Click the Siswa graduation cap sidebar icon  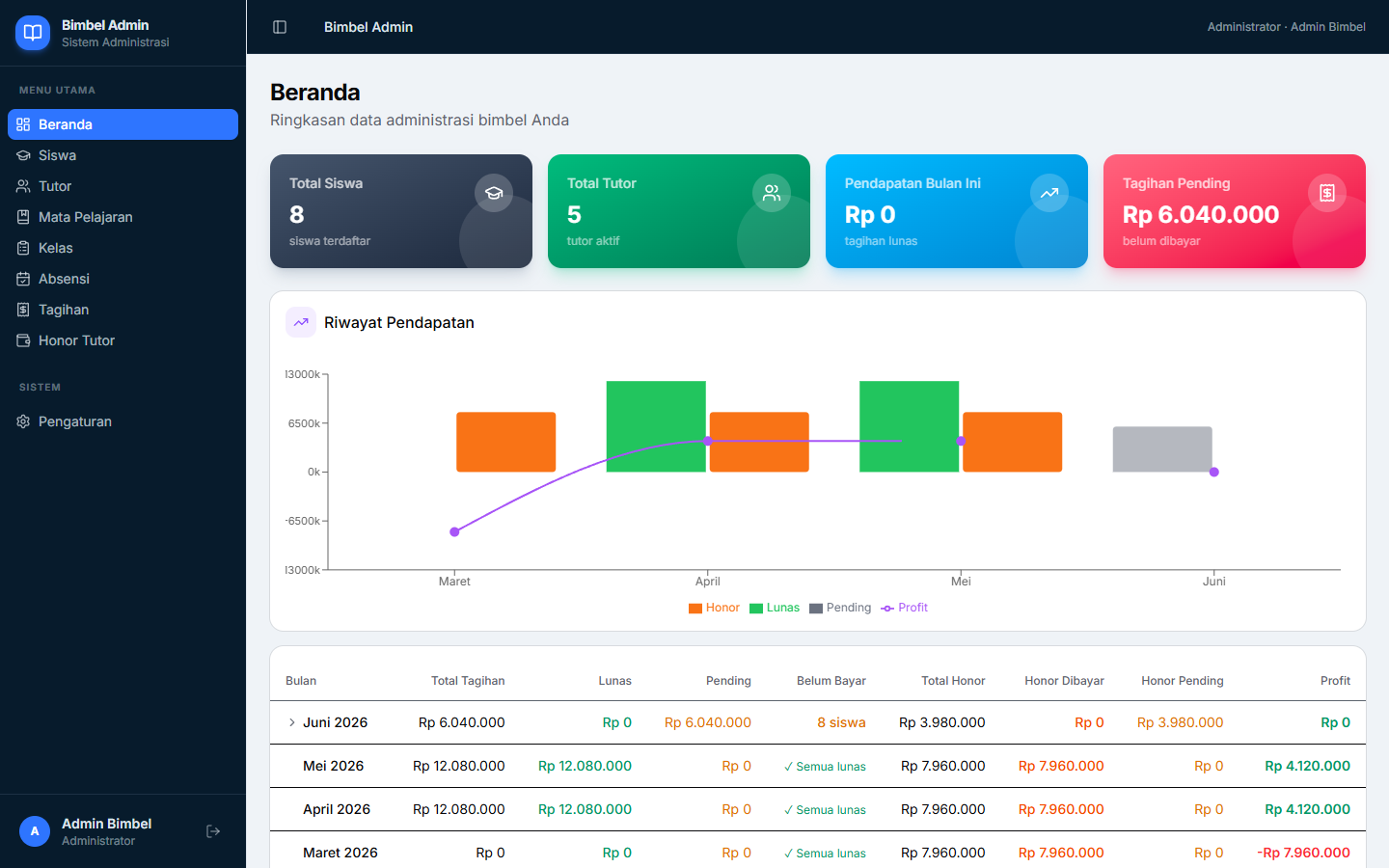point(23,155)
